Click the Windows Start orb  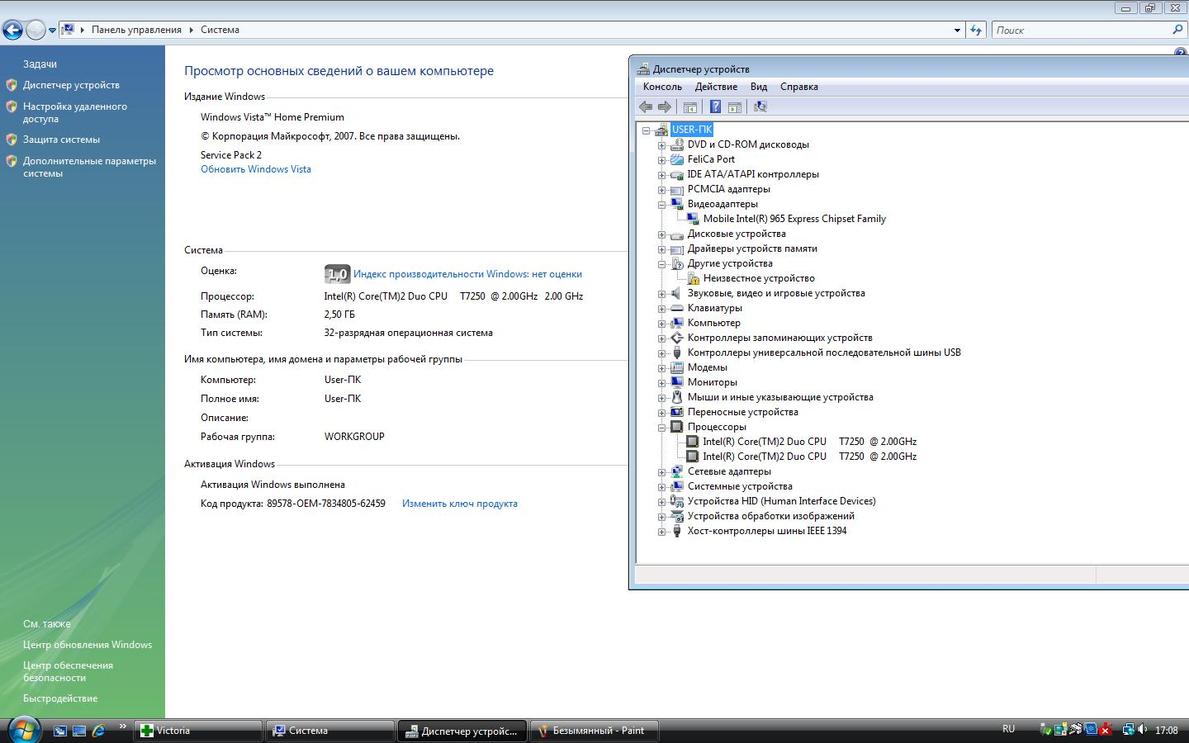[x=23, y=729]
